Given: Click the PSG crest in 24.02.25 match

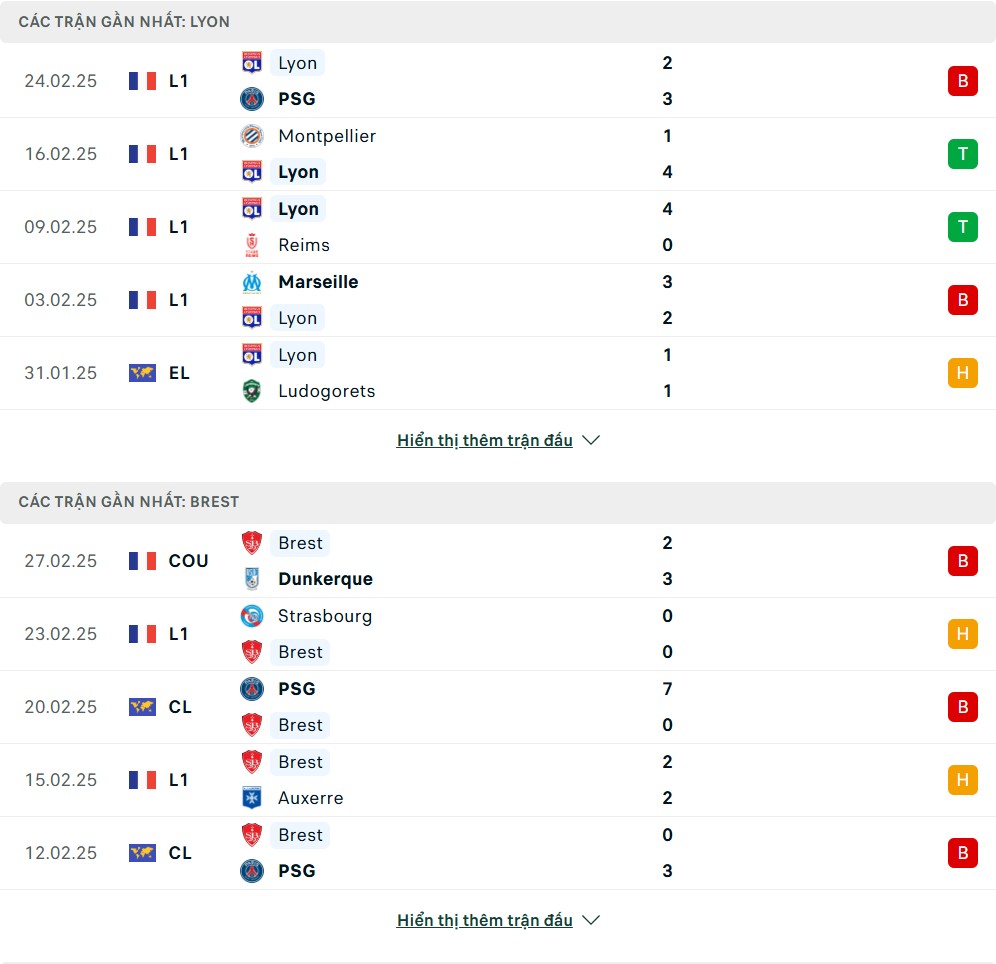Looking at the screenshot, I should click(252, 99).
